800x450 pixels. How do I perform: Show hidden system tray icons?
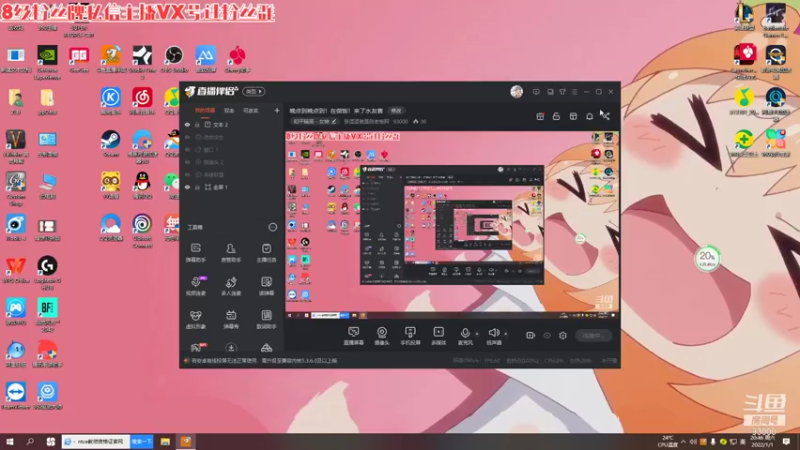point(684,442)
